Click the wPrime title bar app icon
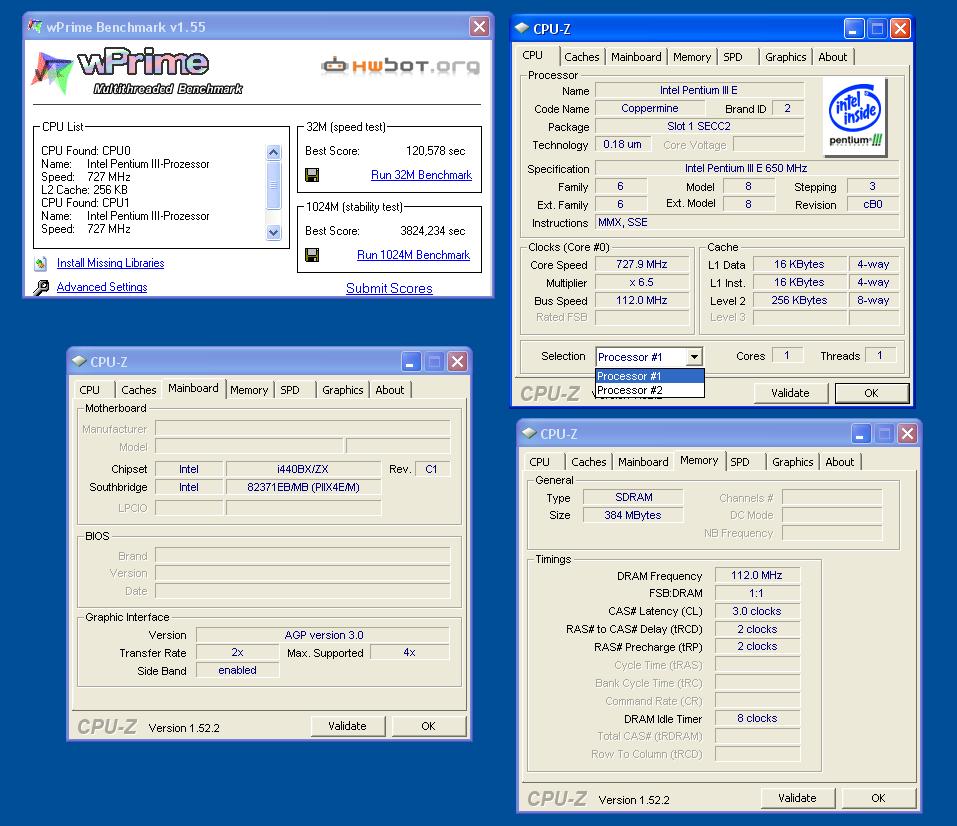 (x=35, y=26)
